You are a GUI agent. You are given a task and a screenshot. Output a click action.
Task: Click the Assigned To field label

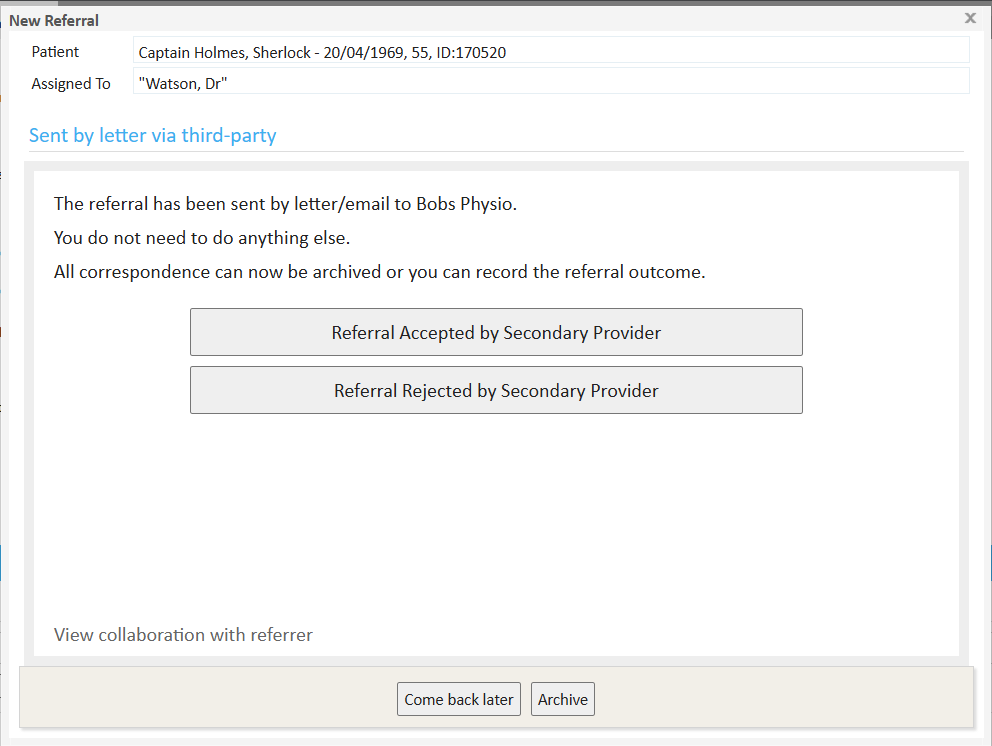click(x=70, y=84)
